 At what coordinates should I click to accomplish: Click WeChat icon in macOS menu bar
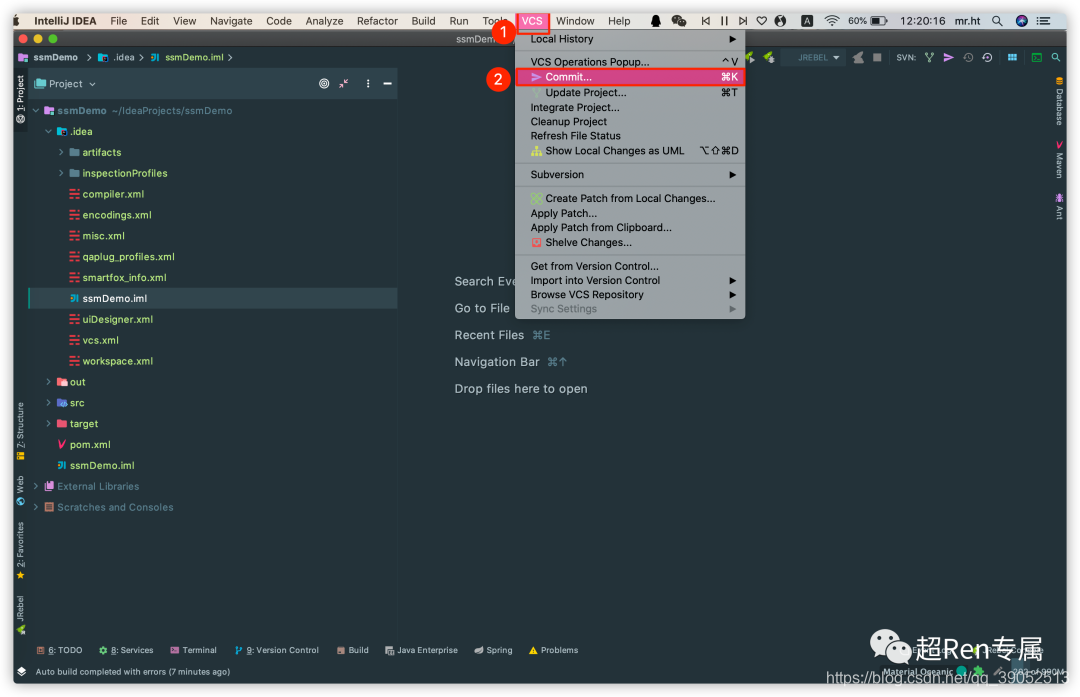678,21
